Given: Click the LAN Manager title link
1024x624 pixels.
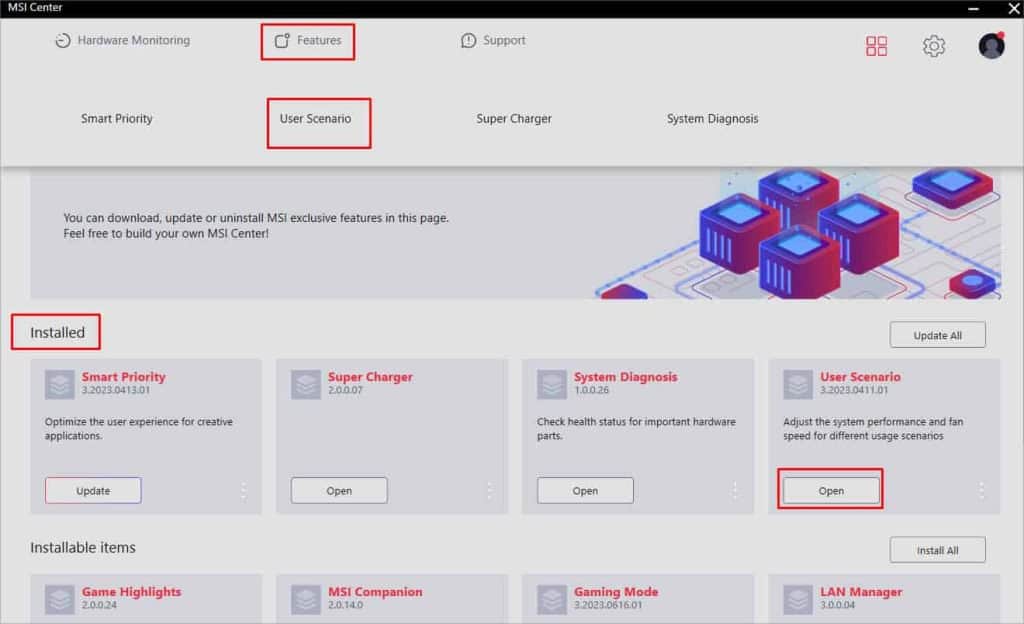Looking at the screenshot, I should (861, 592).
